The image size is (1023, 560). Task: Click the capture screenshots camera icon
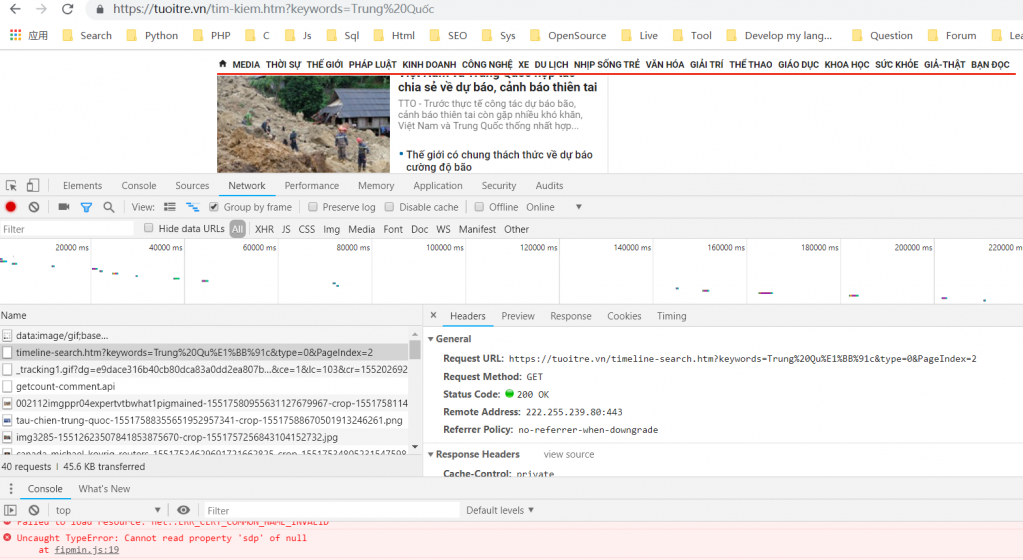(64, 207)
